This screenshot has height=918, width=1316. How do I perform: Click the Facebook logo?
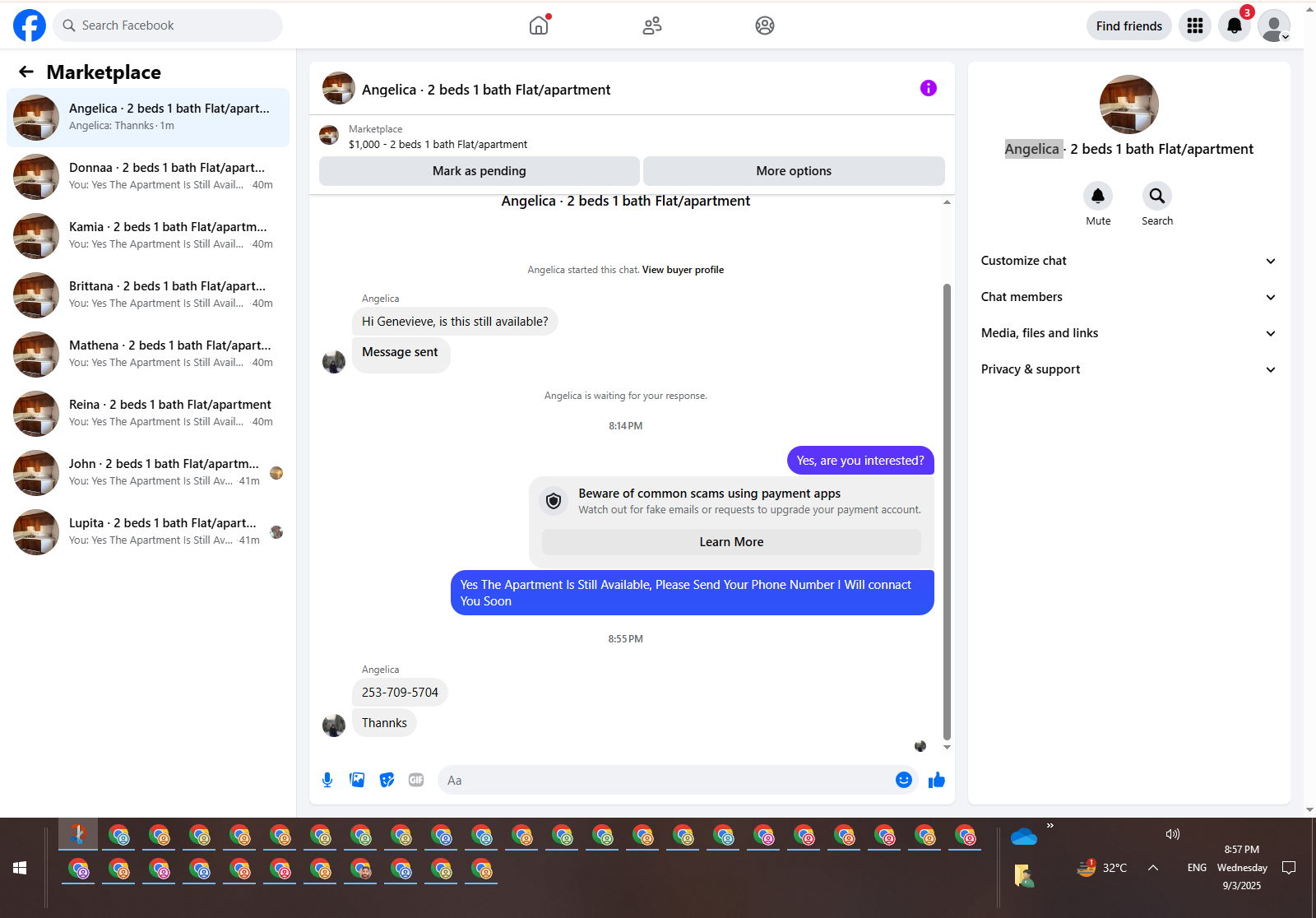coord(30,25)
